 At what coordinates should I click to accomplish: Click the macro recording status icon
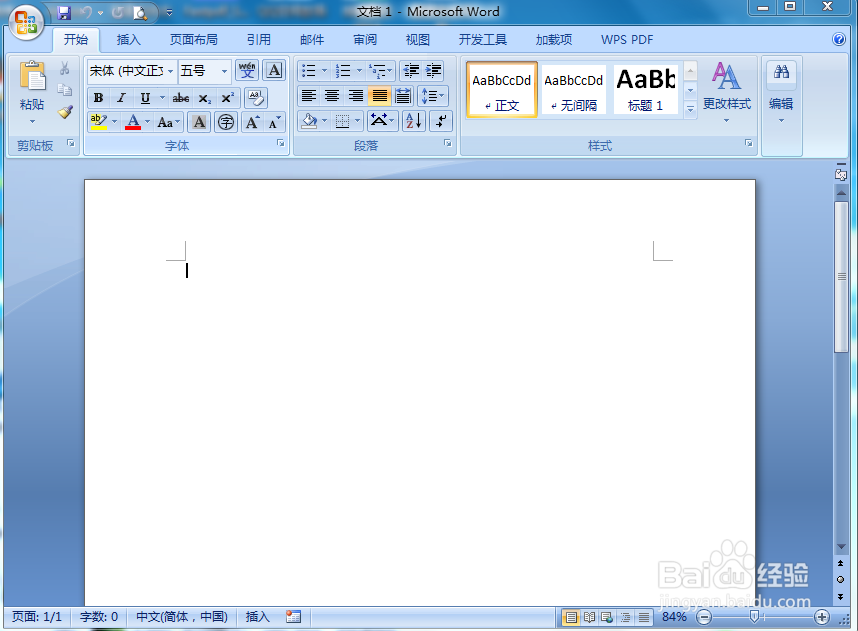293,617
